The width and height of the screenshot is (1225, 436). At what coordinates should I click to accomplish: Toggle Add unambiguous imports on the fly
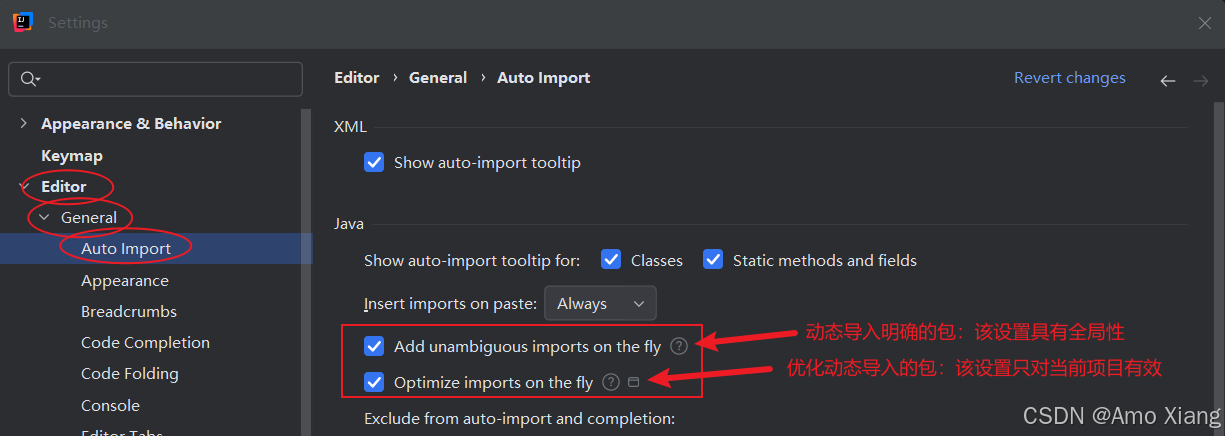click(x=374, y=347)
